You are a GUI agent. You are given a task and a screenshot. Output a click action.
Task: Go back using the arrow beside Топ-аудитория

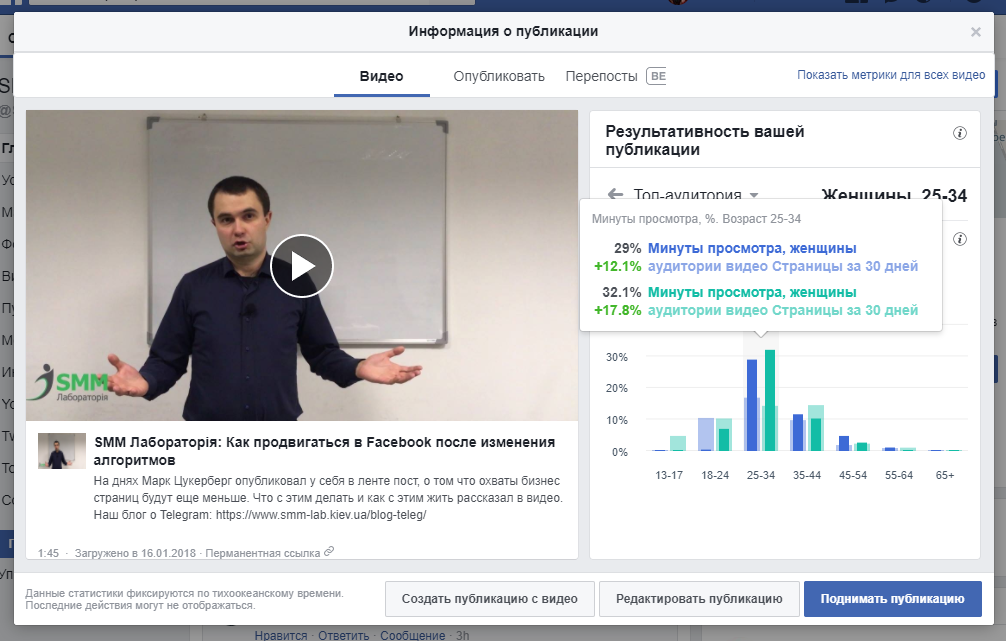[615, 194]
